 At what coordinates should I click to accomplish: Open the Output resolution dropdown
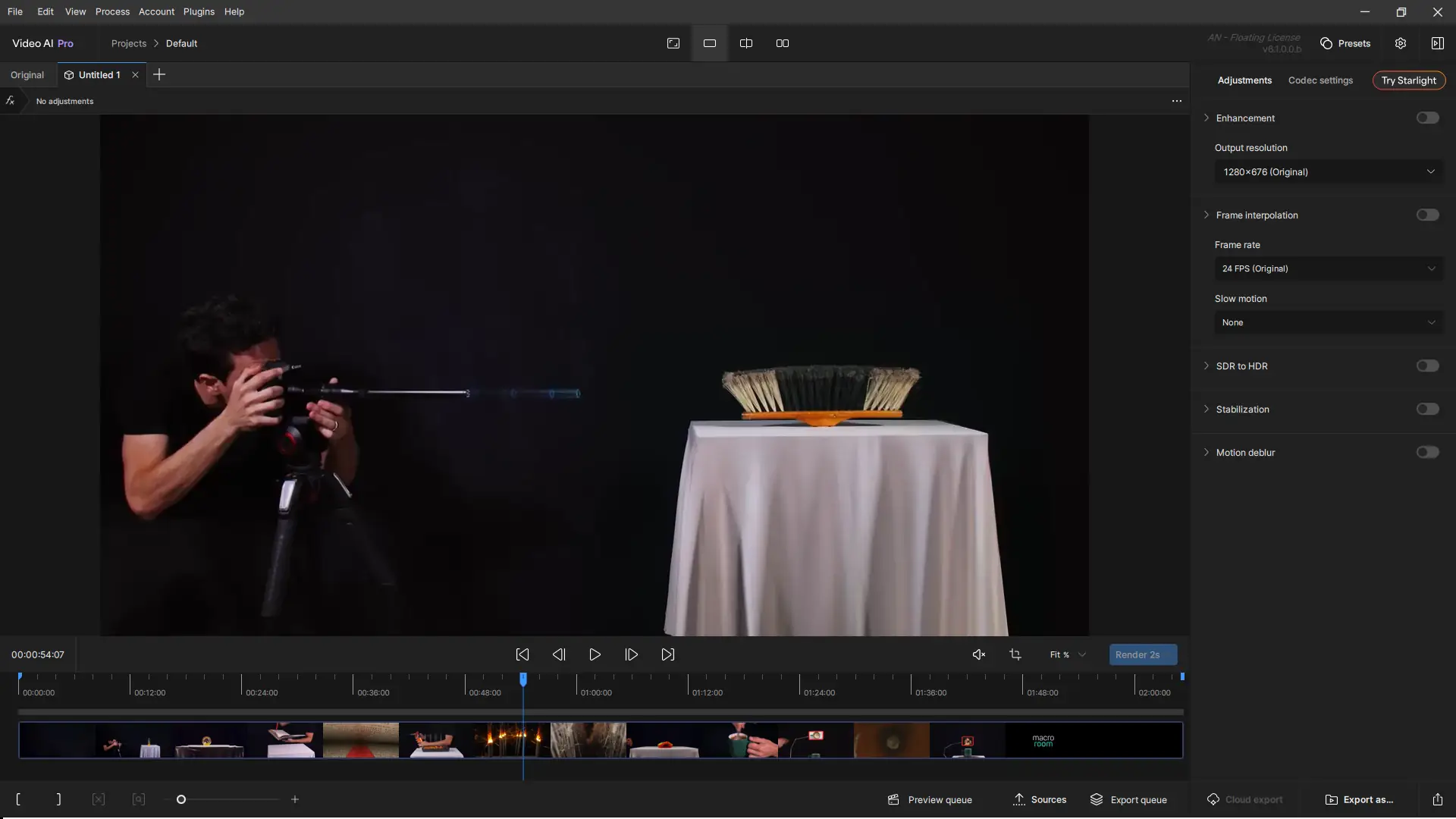[1329, 172]
